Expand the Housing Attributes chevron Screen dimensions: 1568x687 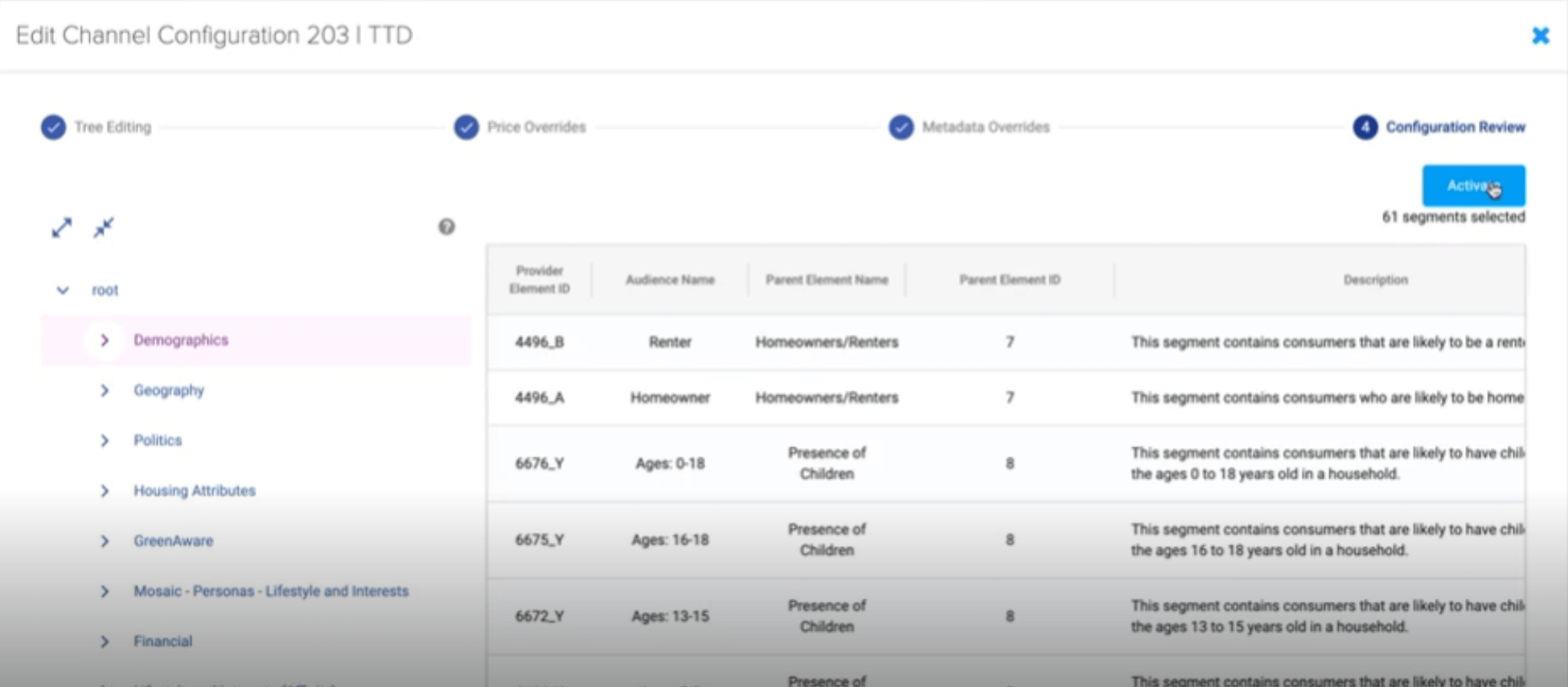click(105, 491)
